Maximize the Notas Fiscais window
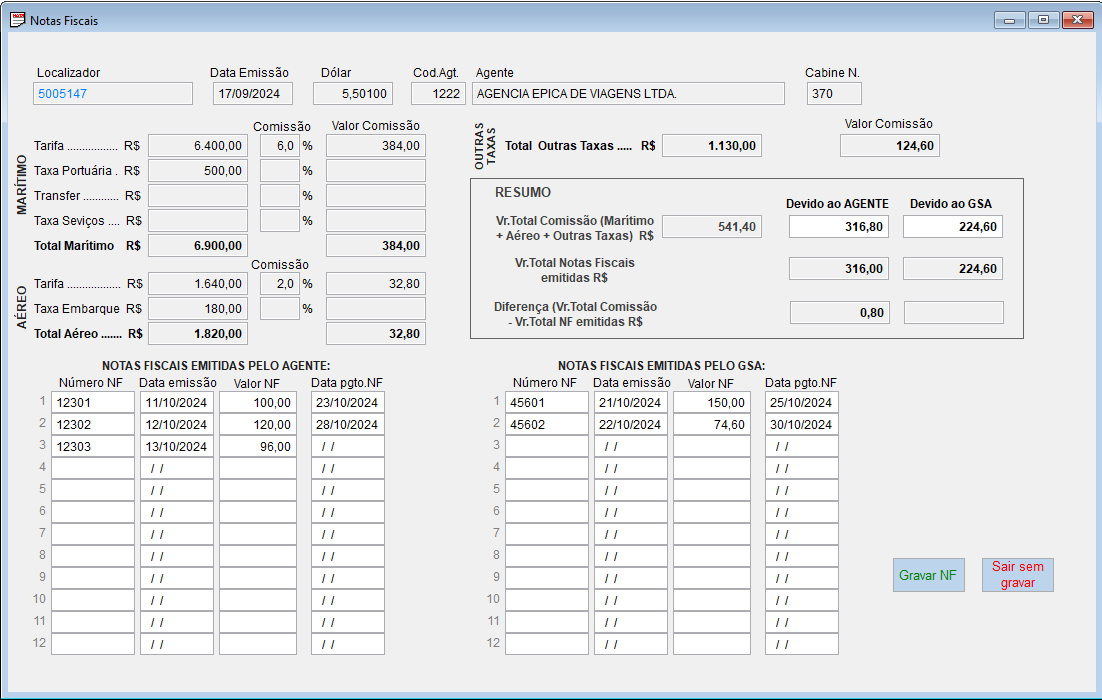This screenshot has height=700, width=1102. (x=1043, y=20)
